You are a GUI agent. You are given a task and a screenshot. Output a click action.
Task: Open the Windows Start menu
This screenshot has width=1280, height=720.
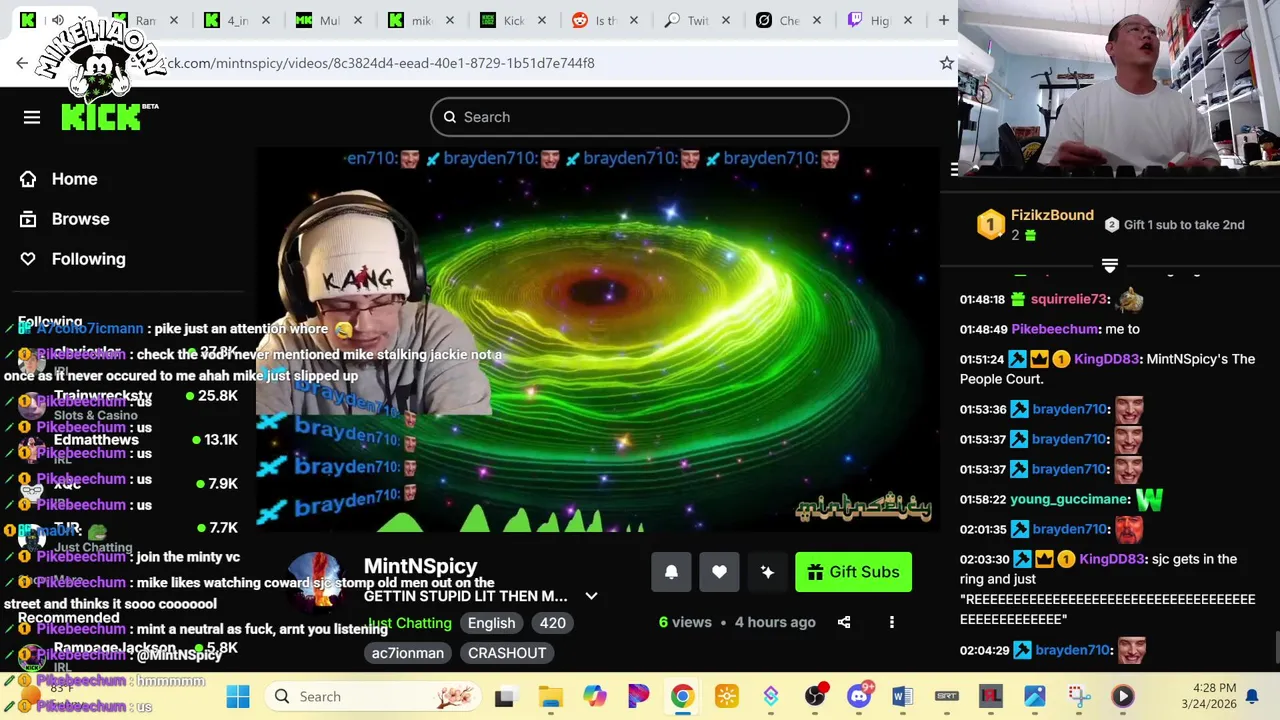[238, 696]
